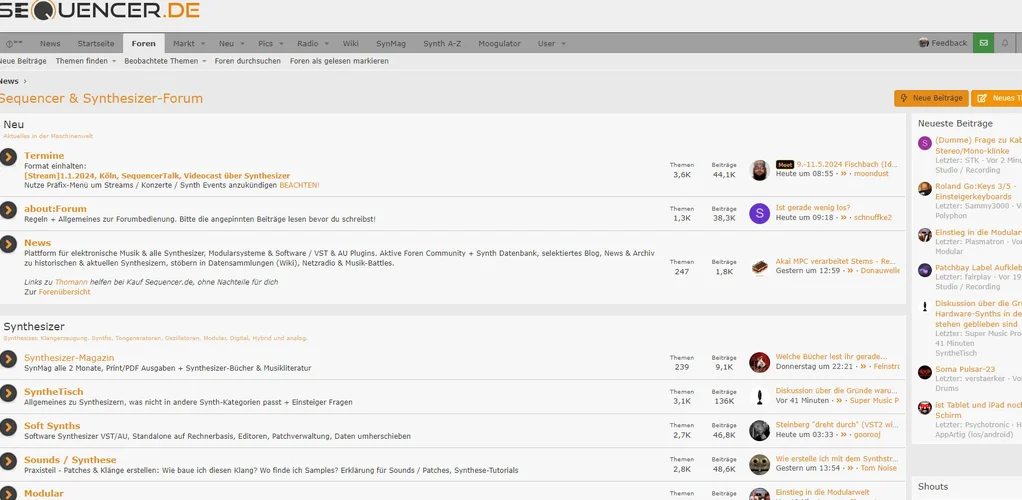Open the Themen finden dropdown
The image size is (1022, 500).
[85, 61]
